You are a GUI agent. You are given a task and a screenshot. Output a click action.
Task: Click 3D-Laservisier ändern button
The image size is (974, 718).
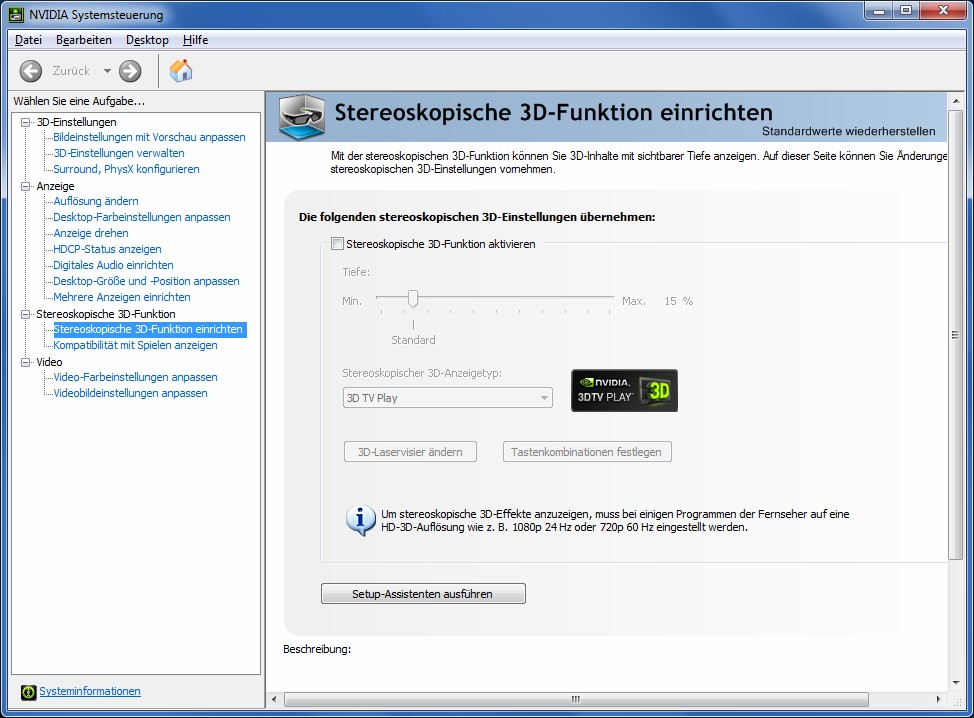(410, 452)
